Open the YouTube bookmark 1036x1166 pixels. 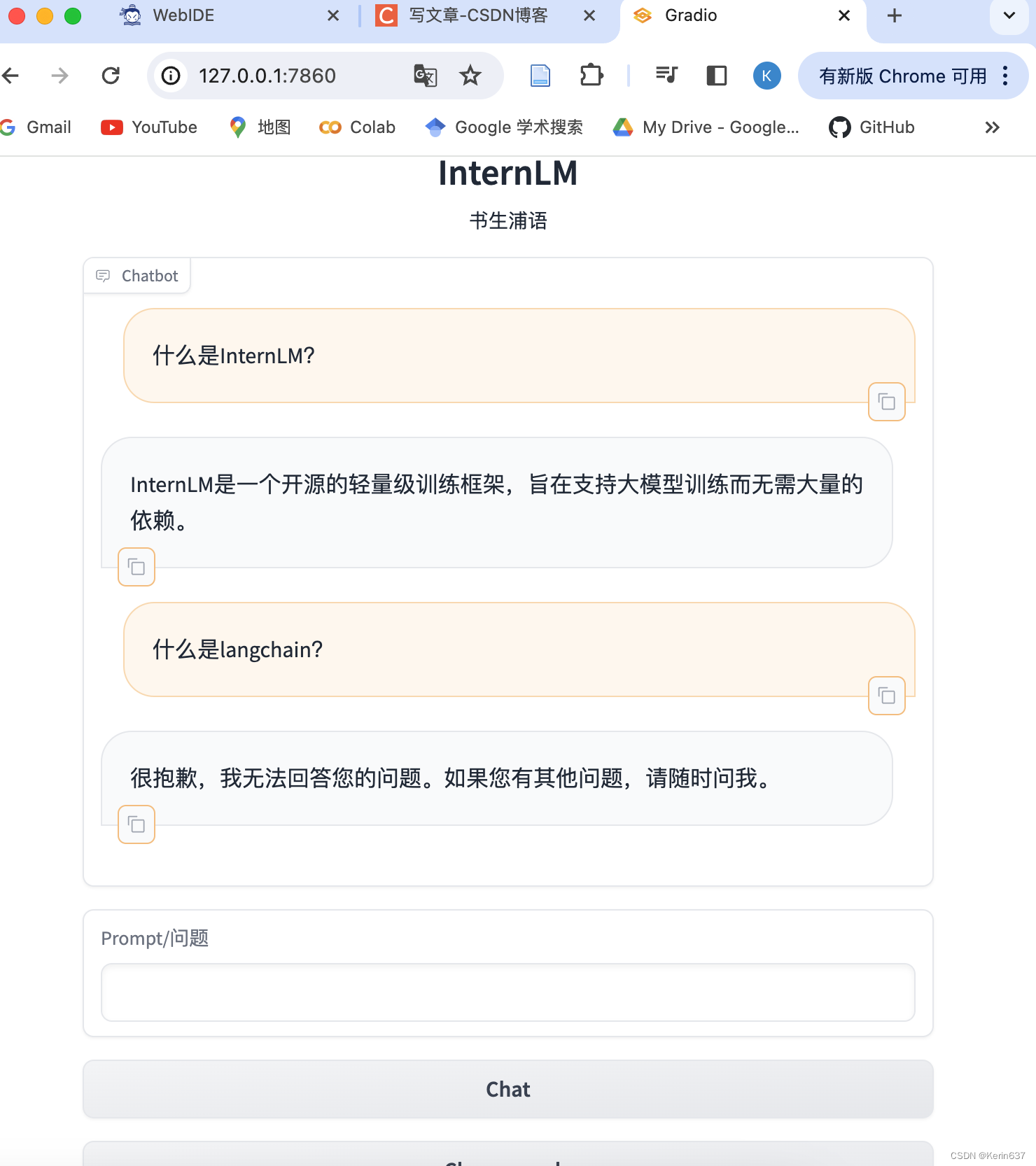tap(149, 127)
